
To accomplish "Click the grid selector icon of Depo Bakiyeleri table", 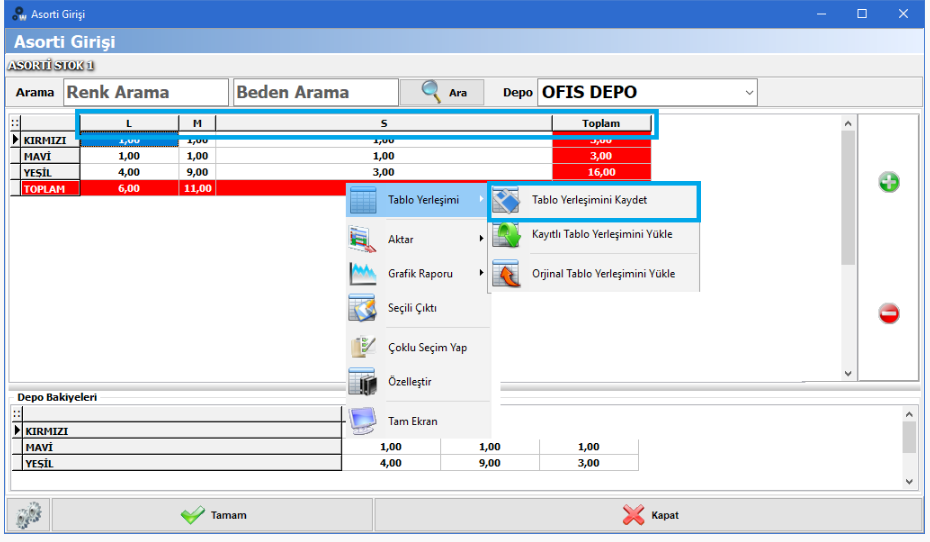I will 17,414.
